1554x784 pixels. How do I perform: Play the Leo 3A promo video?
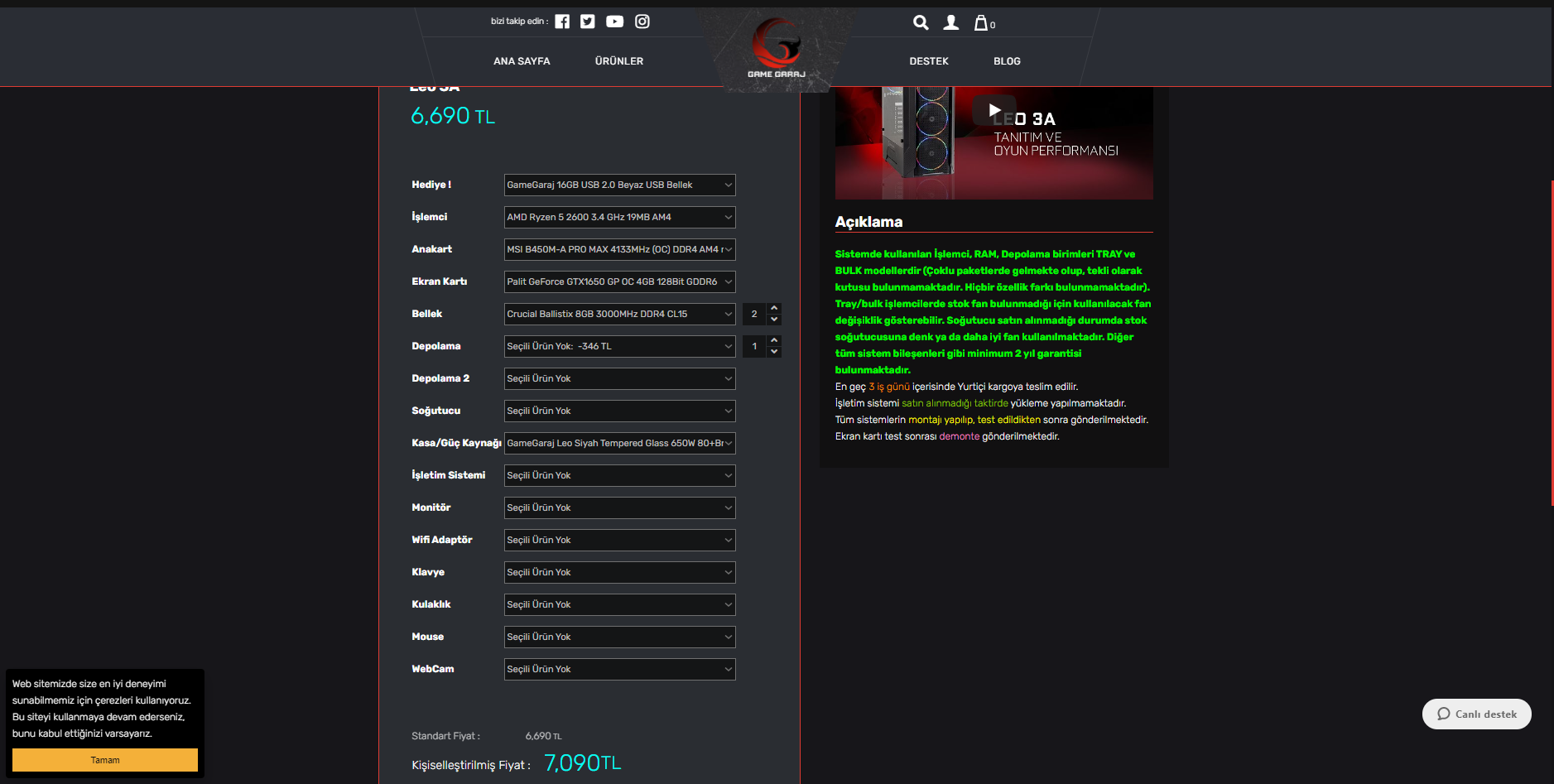pos(994,110)
